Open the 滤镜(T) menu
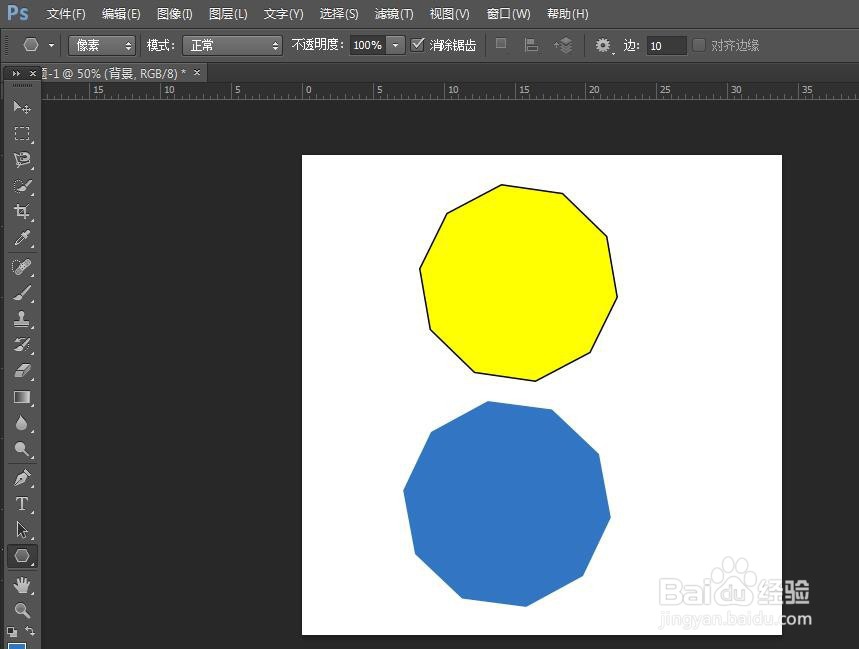Screen dimensions: 859x649 (394, 14)
